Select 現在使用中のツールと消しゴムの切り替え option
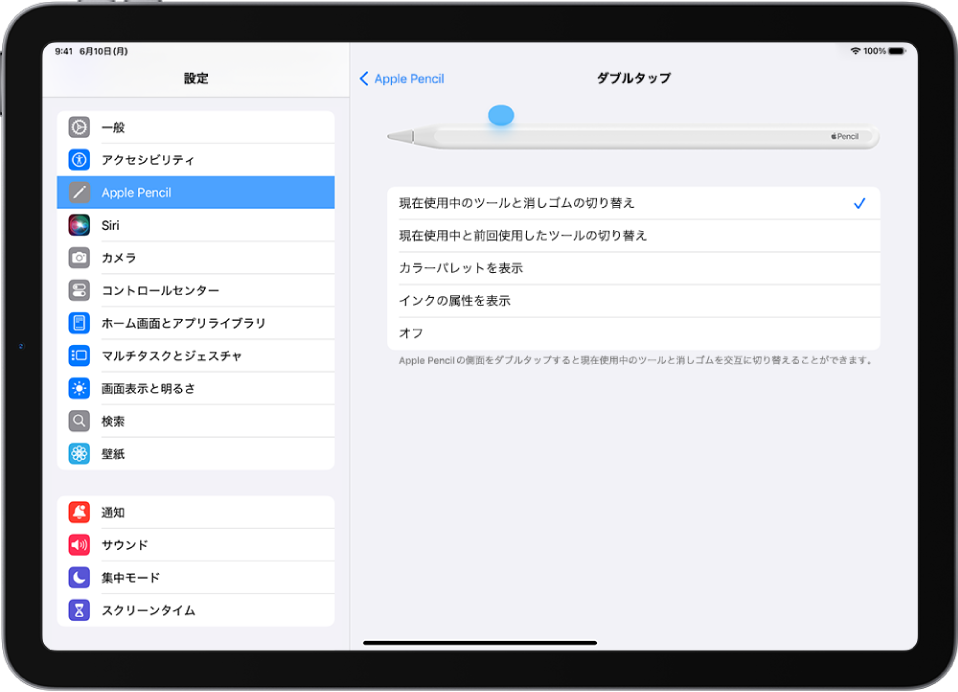958x692 pixels. (634, 203)
